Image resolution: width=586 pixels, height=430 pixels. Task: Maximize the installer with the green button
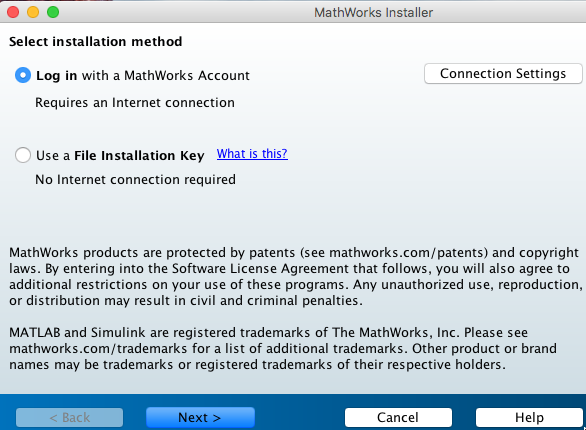coord(53,12)
